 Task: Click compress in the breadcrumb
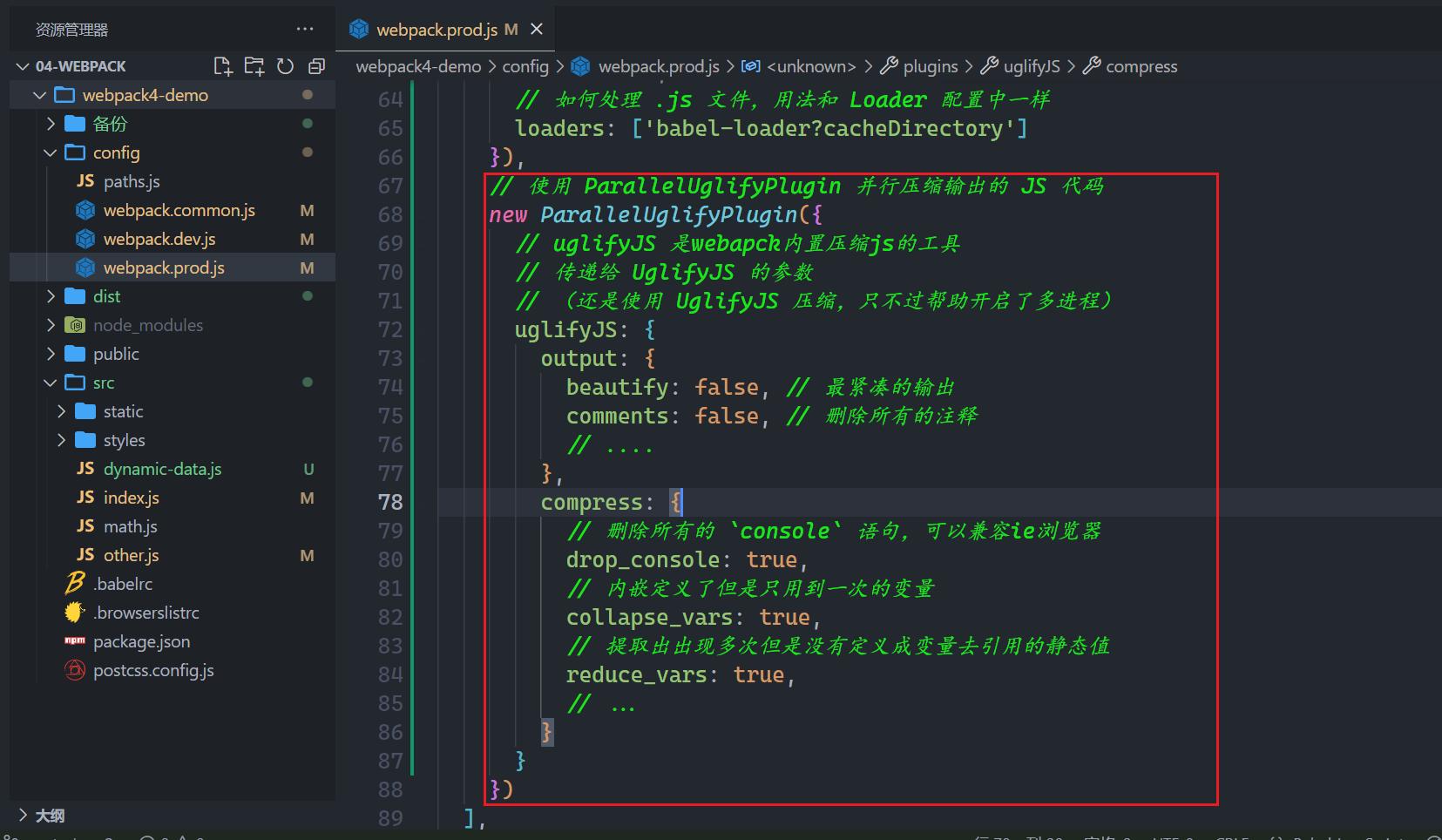(x=1141, y=66)
